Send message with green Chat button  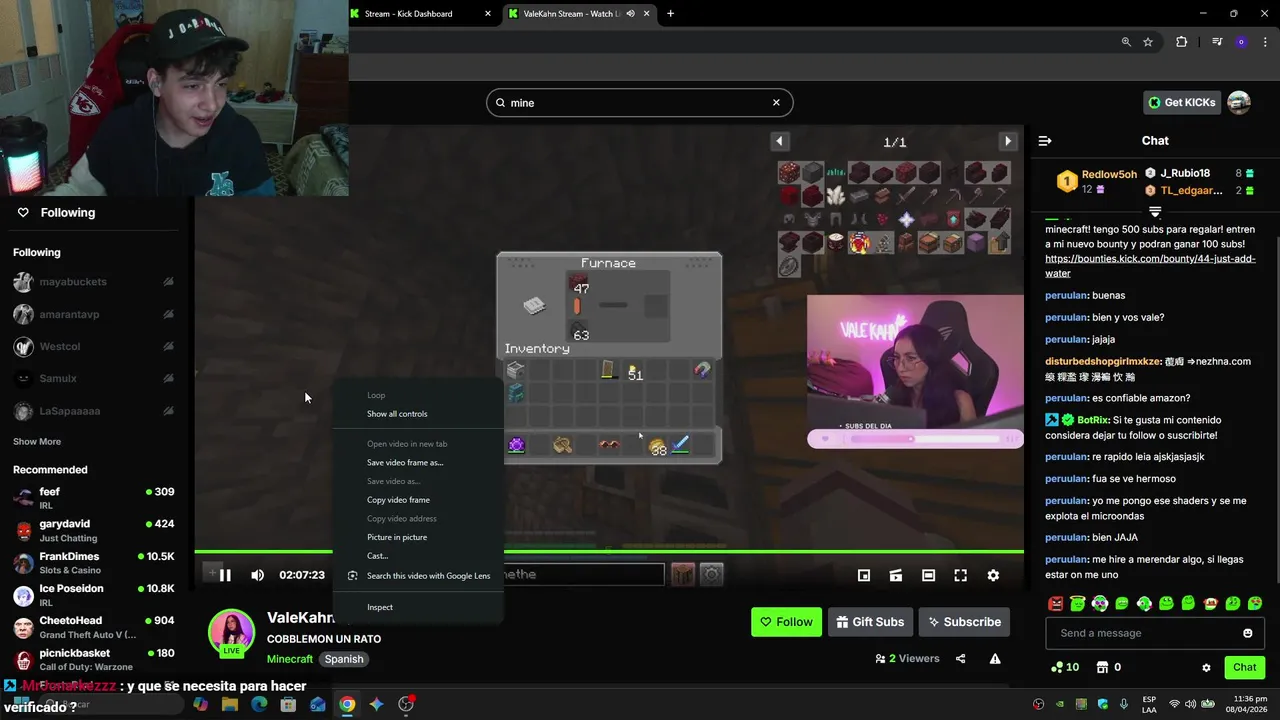1244,667
